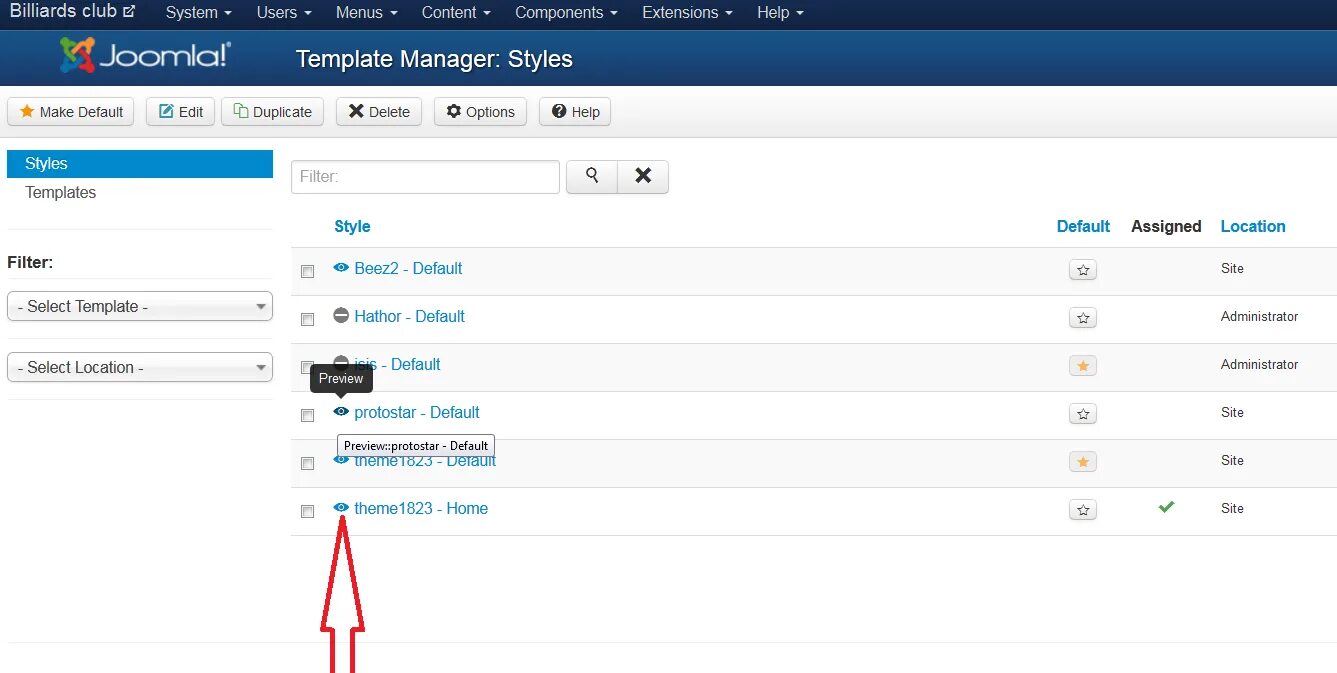Click the green Assigned checkmark

1166,508
